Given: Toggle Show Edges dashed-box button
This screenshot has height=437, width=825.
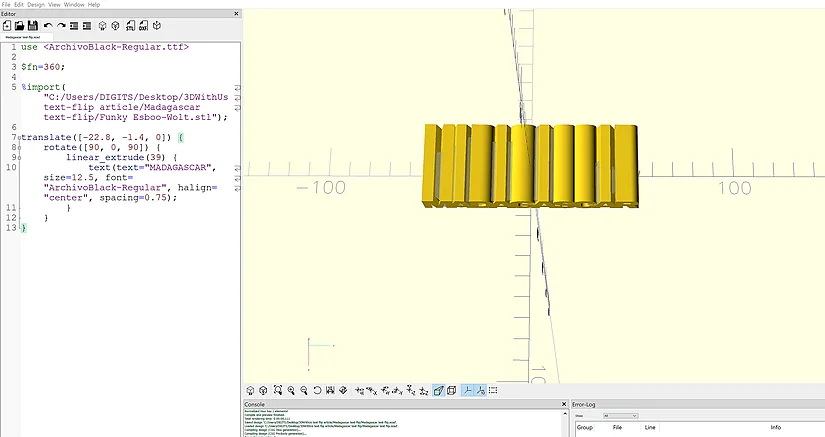Looking at the screenshot, I should coord(493,390).
